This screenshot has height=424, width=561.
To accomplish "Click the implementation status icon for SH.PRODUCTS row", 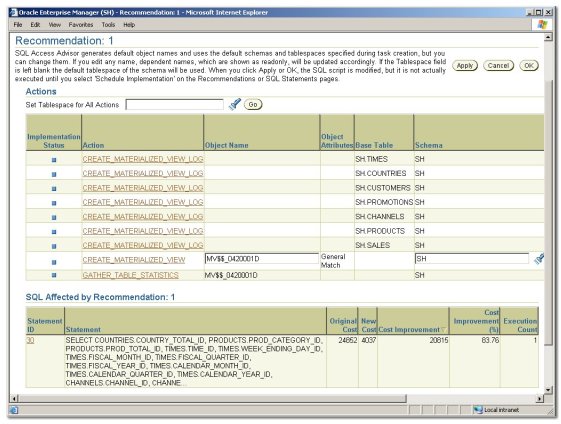I will pos(54,232).
